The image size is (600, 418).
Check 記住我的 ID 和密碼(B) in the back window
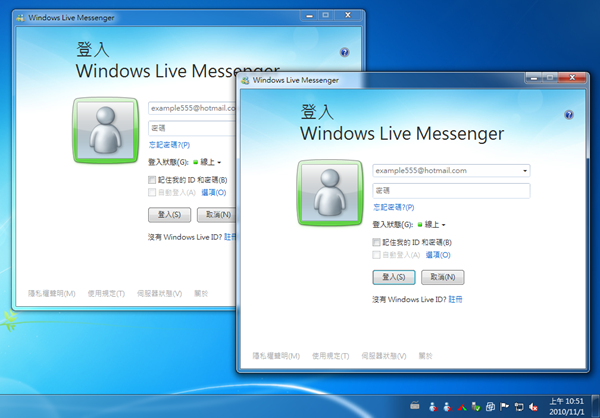tap(152, 180)
